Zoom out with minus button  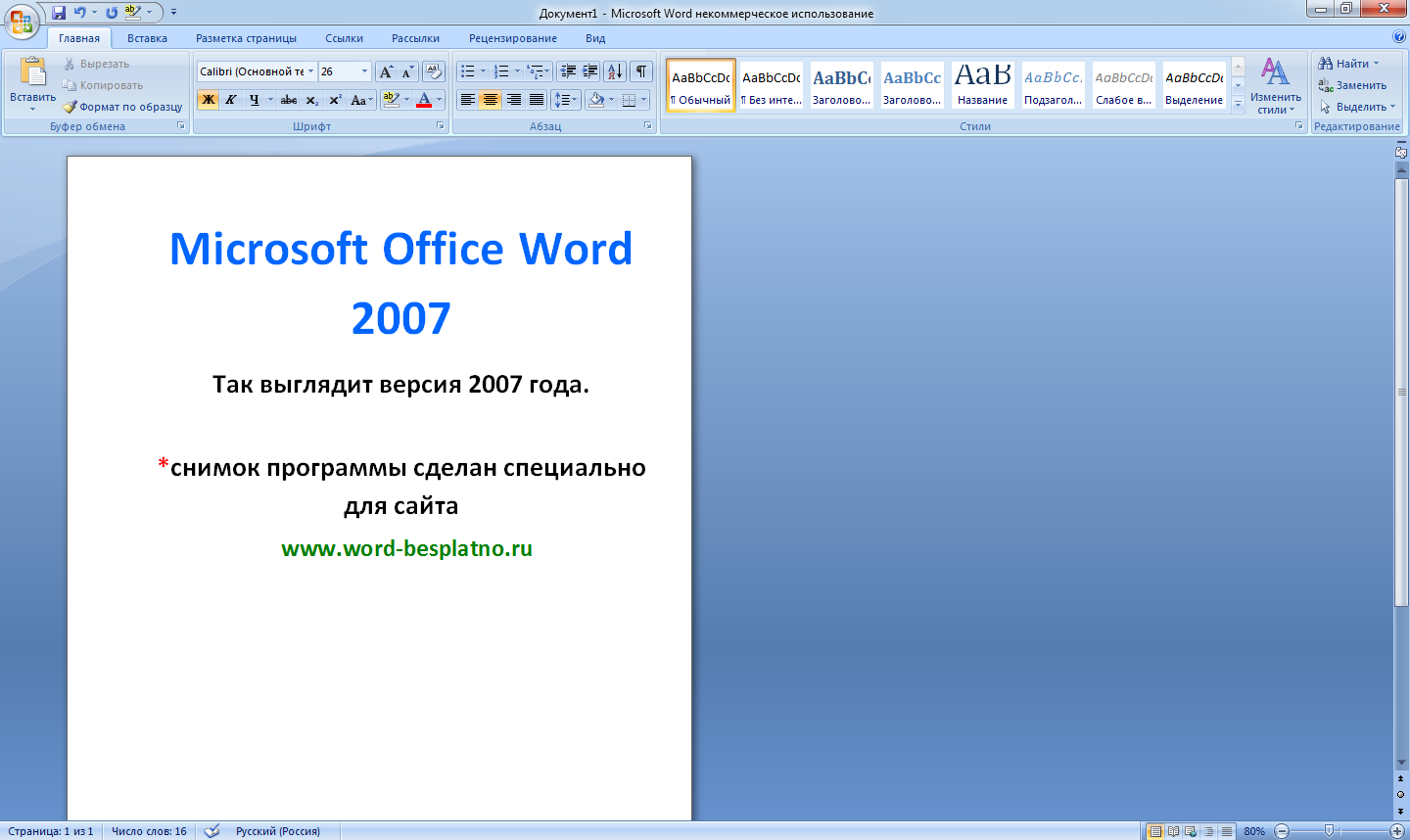click(1282, 831)
